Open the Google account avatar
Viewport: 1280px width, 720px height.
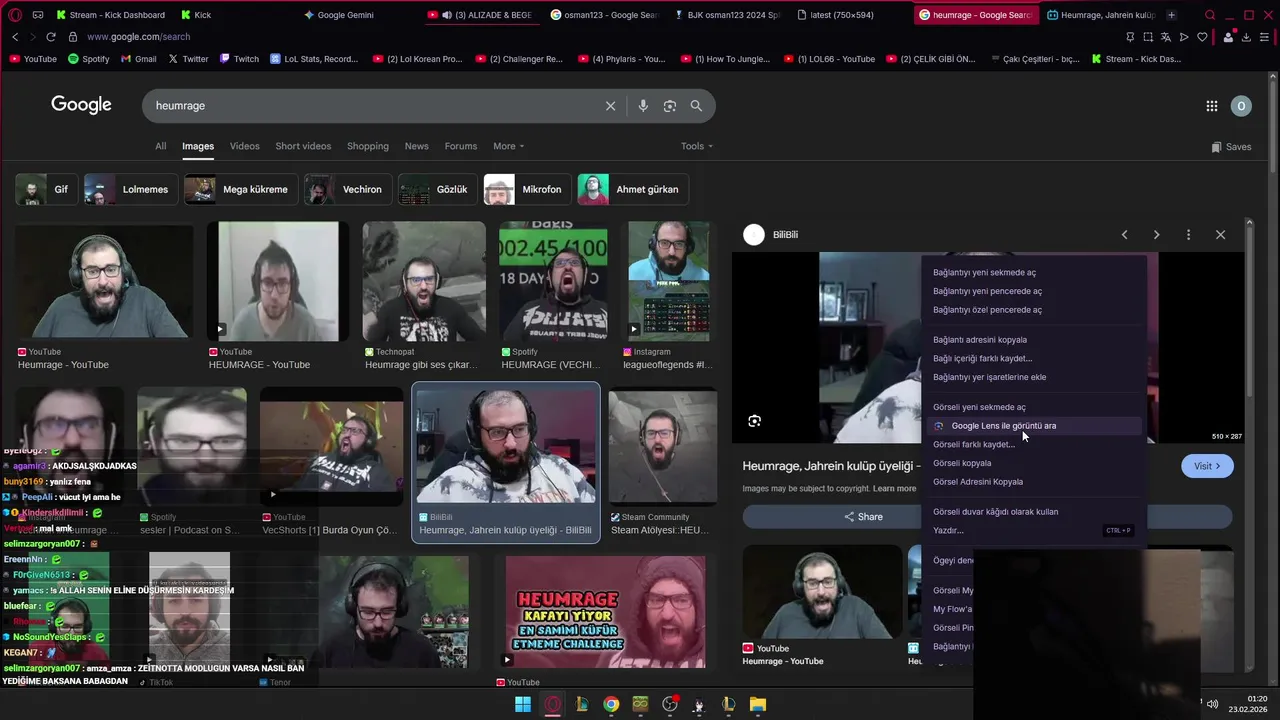click(1241, 106)
